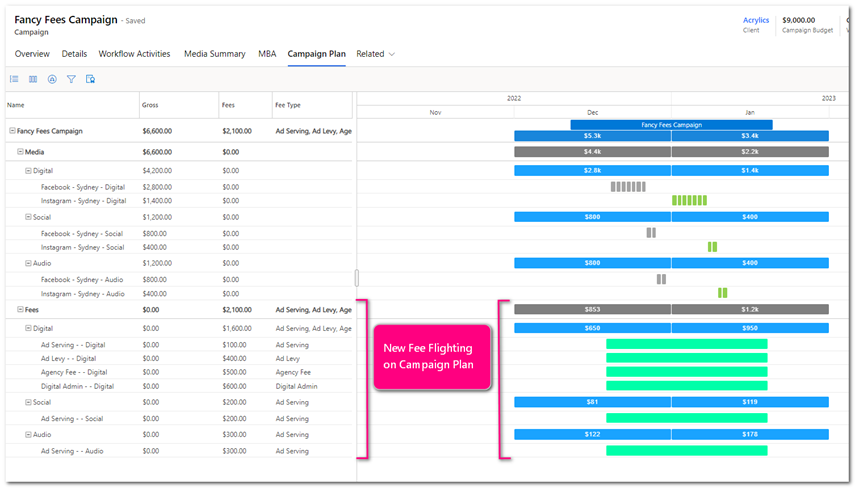This screenshot has height=488, width=855.
Task: Collapse the Fancy Fees Campaign root row
Action: coord(12,131)
